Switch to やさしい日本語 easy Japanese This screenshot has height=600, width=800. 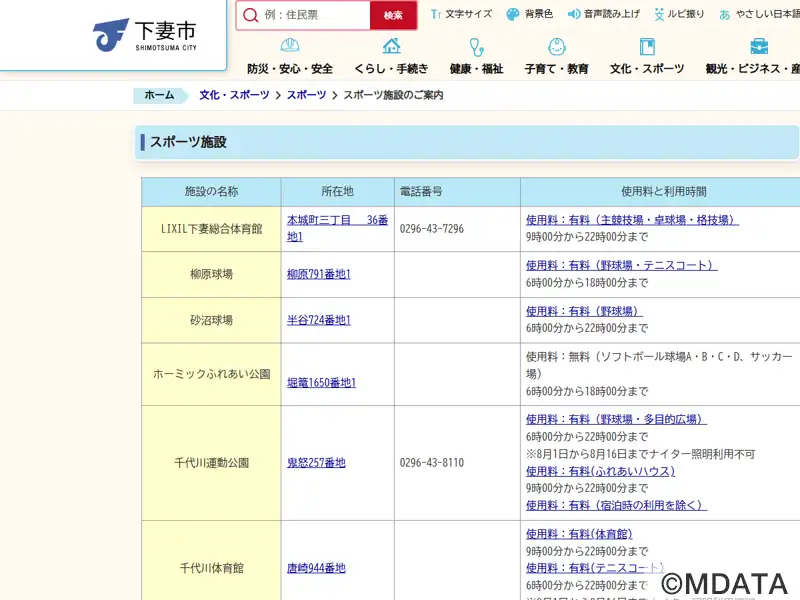[x=725, y=14]
